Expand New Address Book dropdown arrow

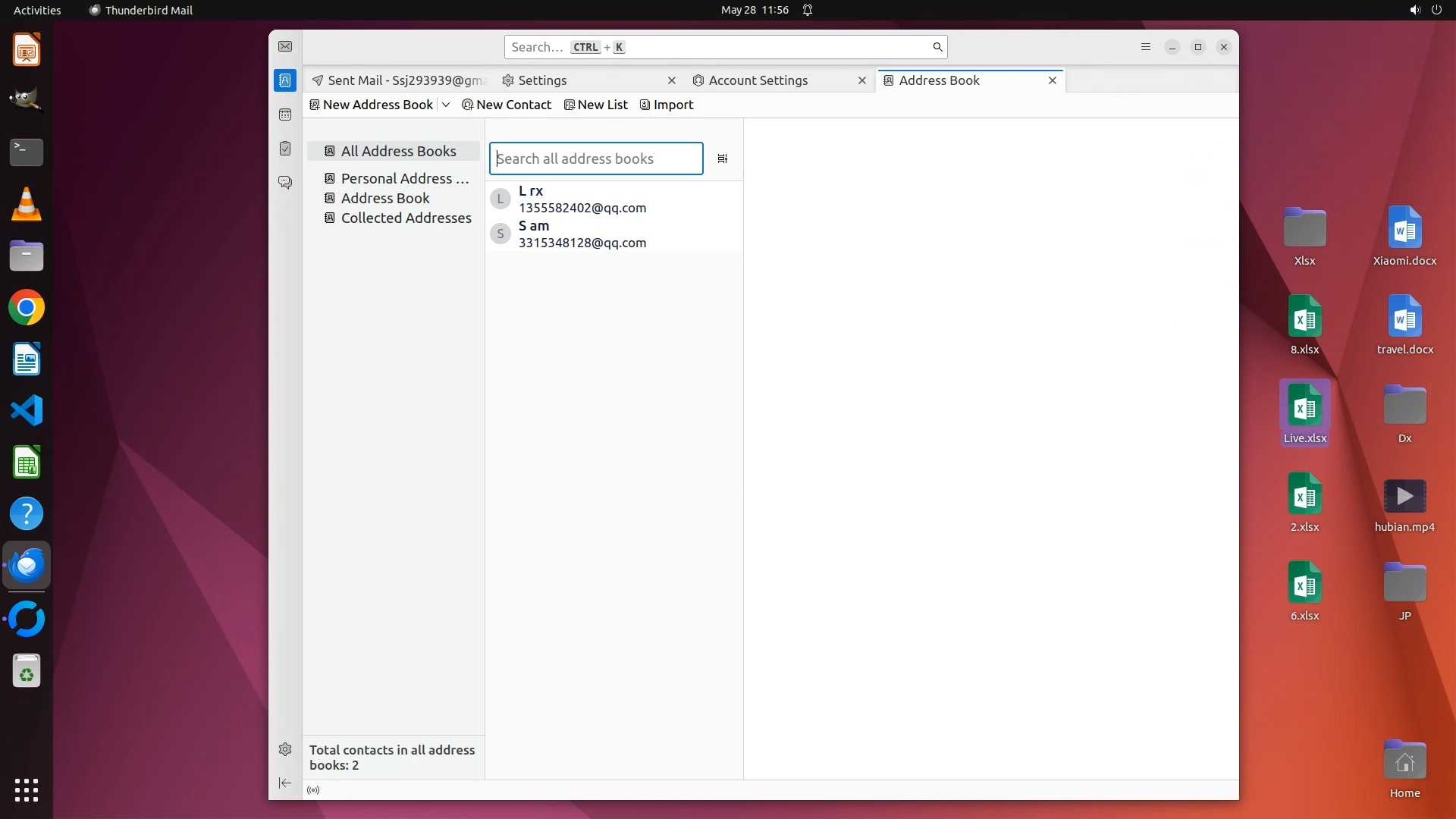click(446, 105)
